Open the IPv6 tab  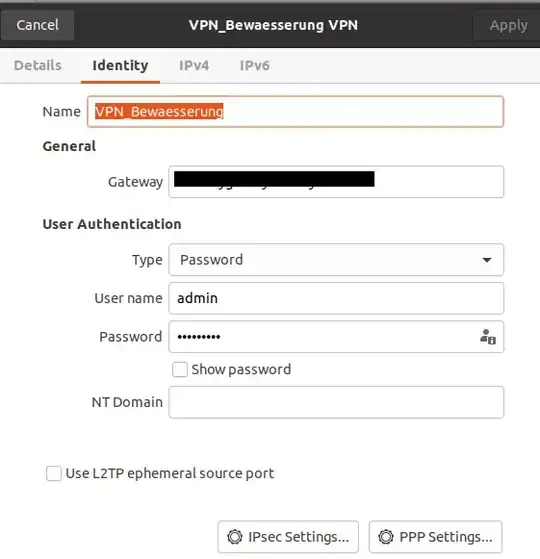click(x=254, y=66)
